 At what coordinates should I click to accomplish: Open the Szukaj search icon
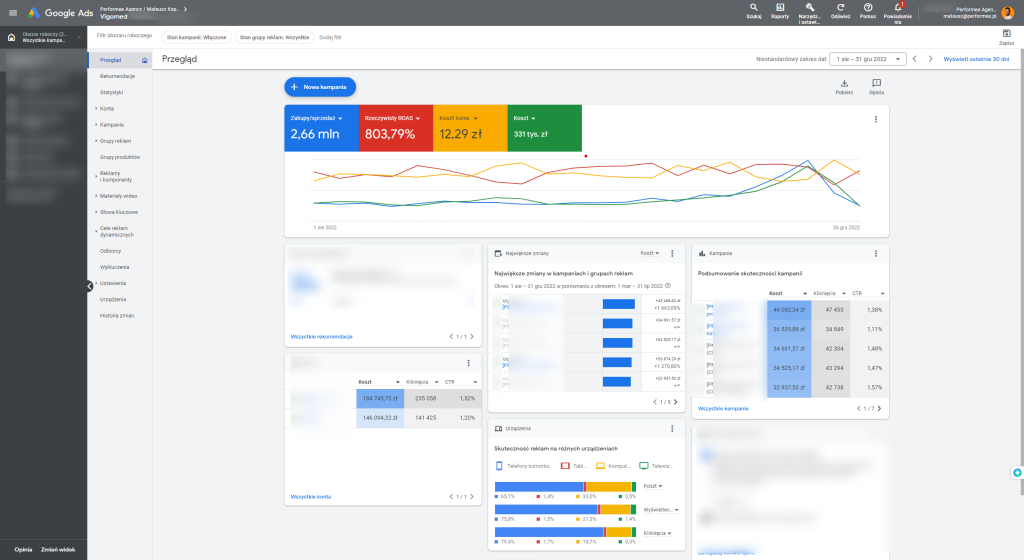[x=753, y=8]
